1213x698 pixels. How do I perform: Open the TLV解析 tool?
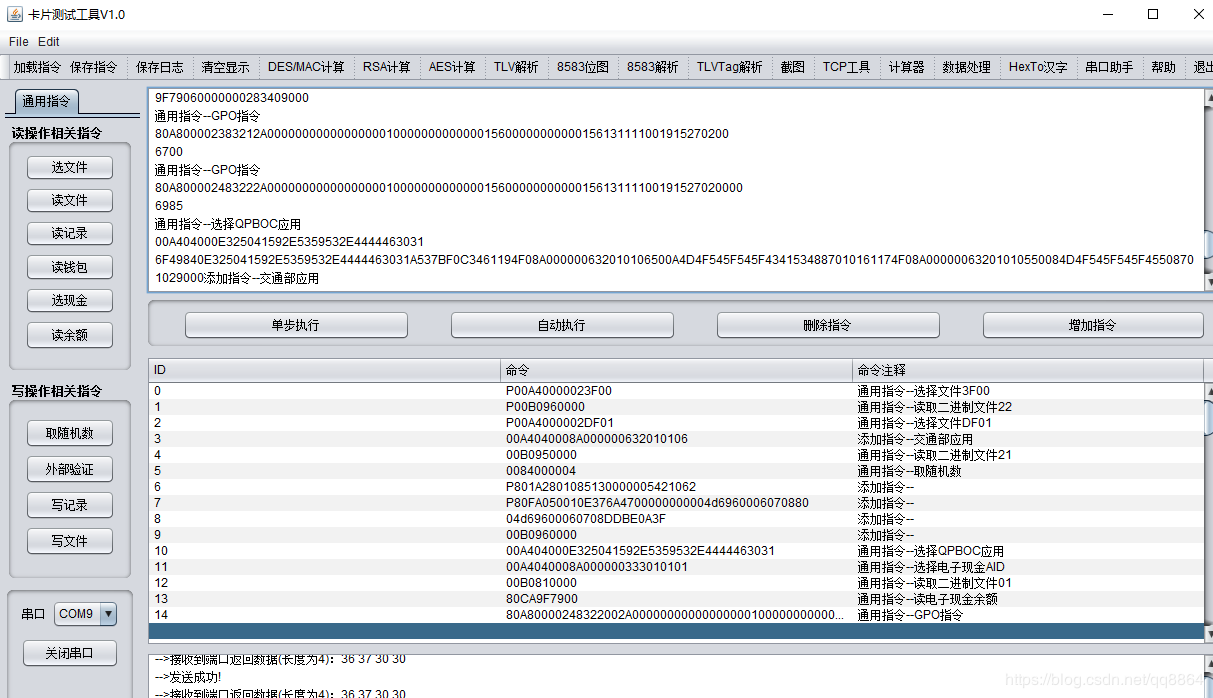(516, 67)
